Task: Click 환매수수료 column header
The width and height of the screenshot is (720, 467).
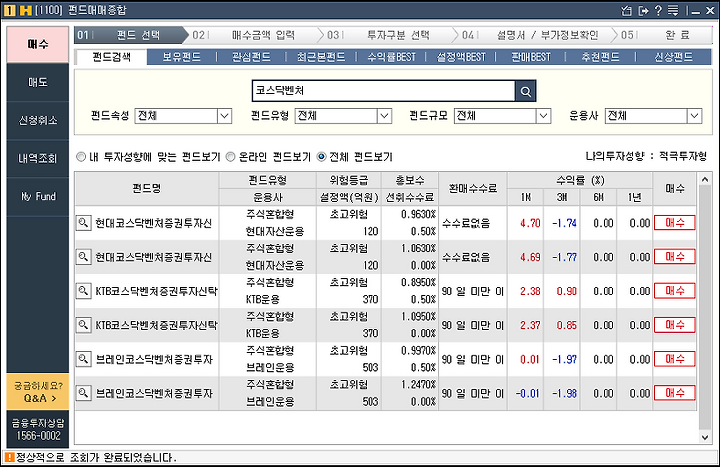Action: [473, 189]
